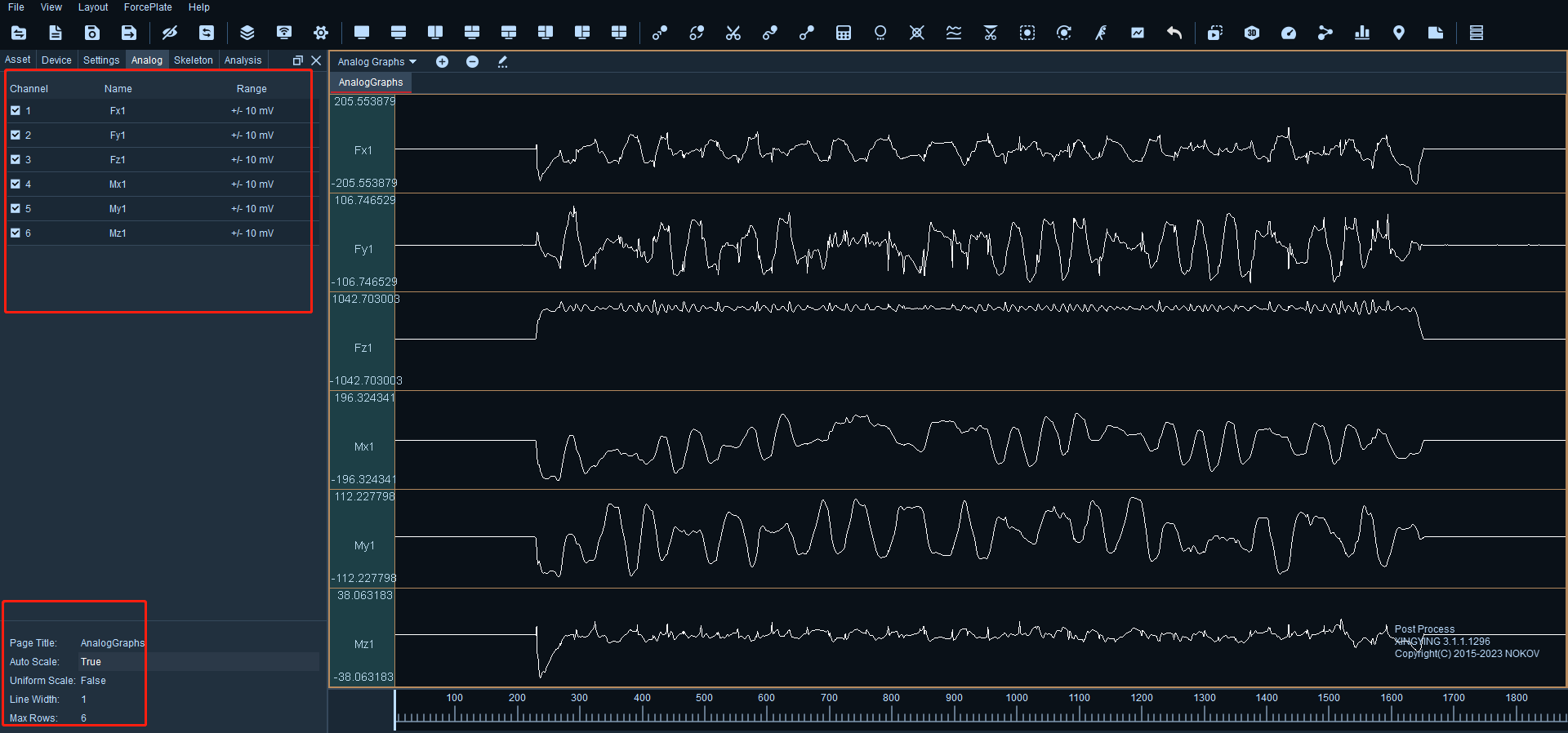Switch to the Device tab
Viewport: 1568px width, 733px height.
coord(56,60)
